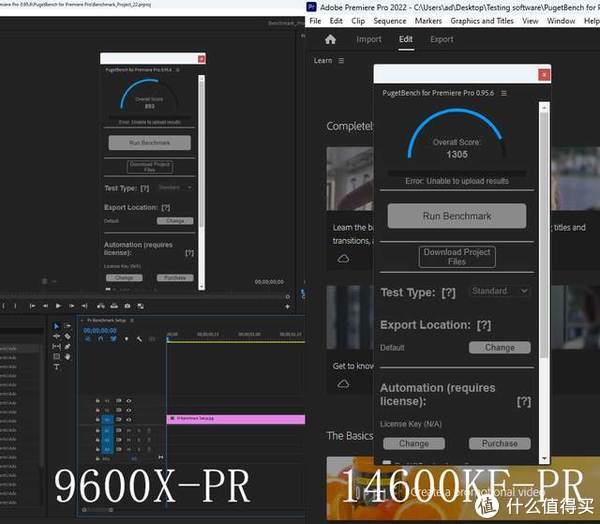The image size is (600, 524).
Task: Click Step Forward 1 Frame button
Action: [x=72, y=306]
